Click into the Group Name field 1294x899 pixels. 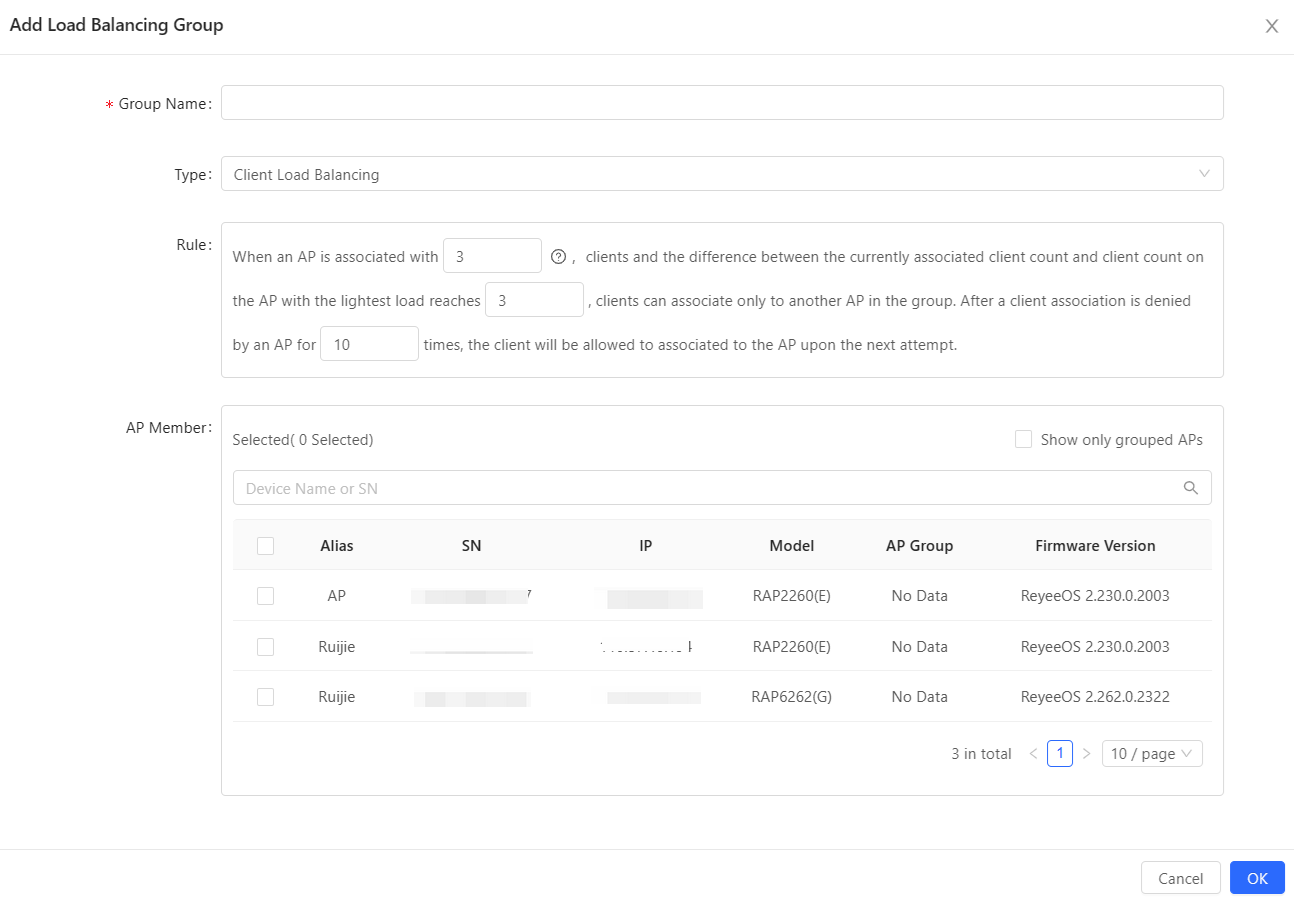tap(721, 103)
